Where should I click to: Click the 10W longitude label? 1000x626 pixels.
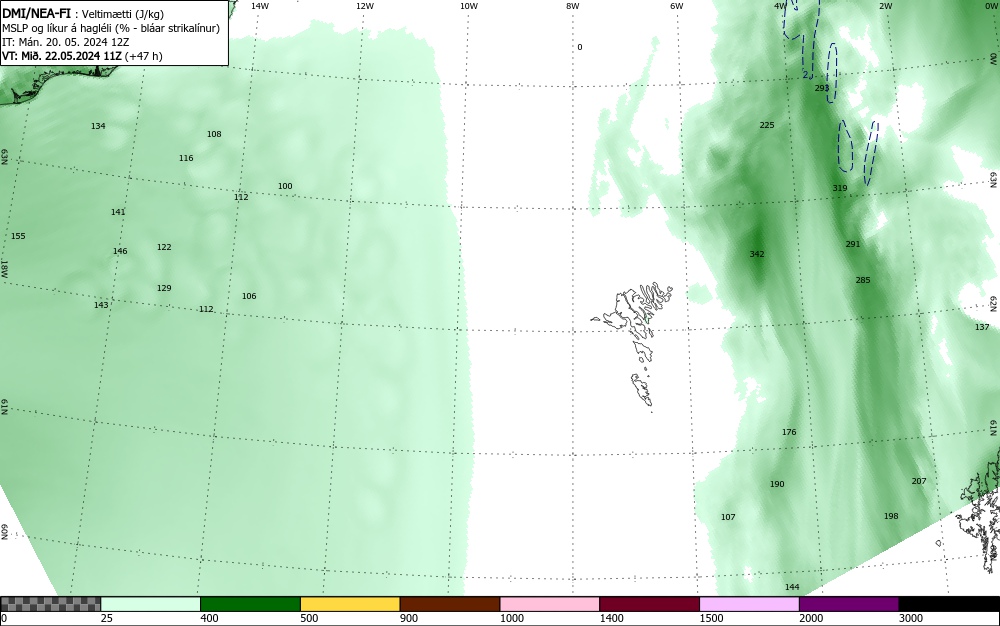[469, 6]
